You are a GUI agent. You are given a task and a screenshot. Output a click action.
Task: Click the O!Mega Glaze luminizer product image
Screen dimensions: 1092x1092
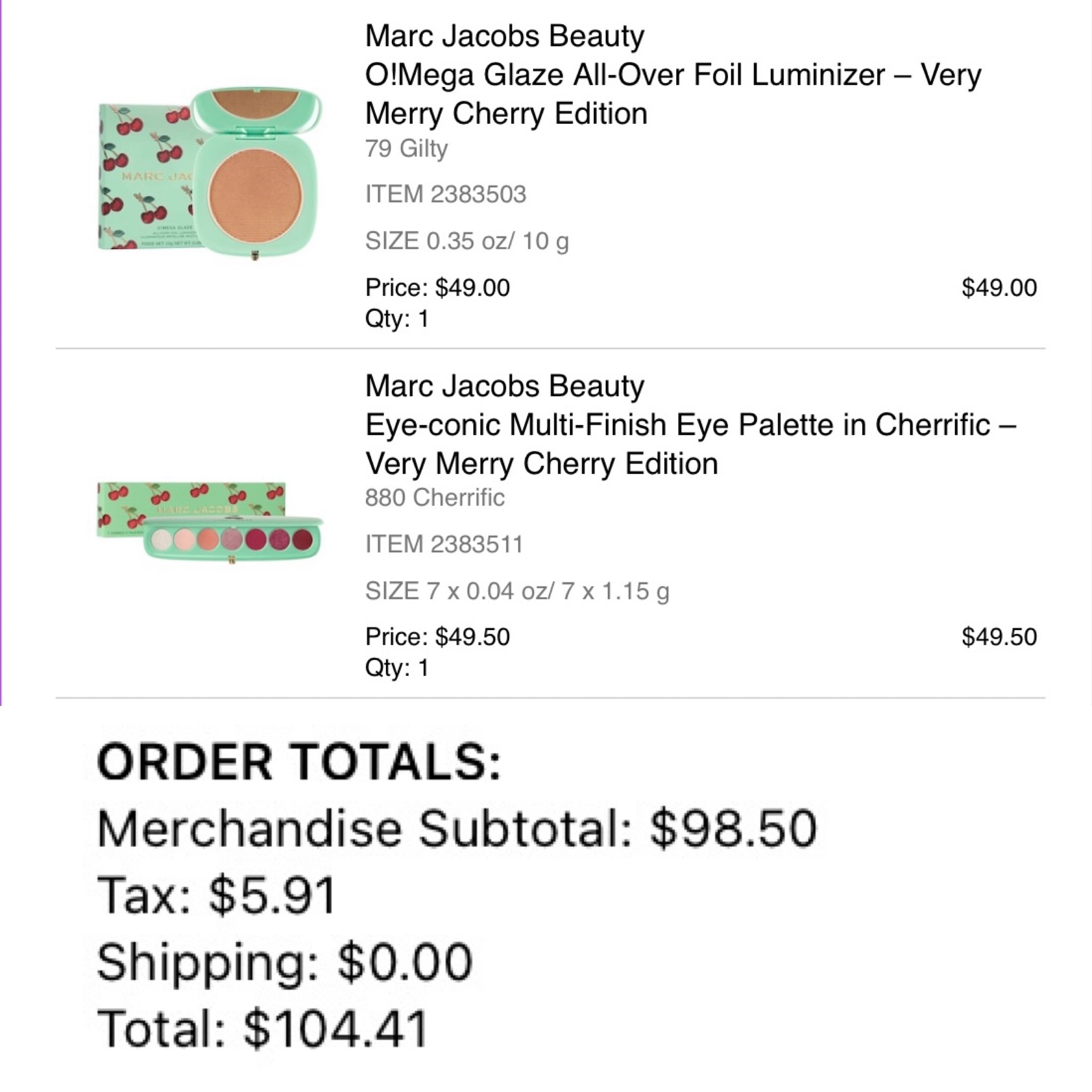210,175
